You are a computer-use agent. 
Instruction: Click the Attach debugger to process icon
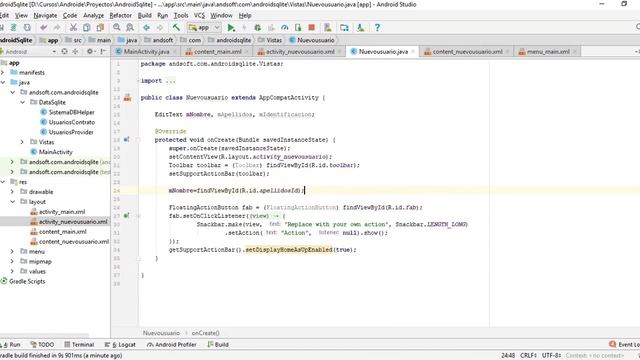point(298,27)
